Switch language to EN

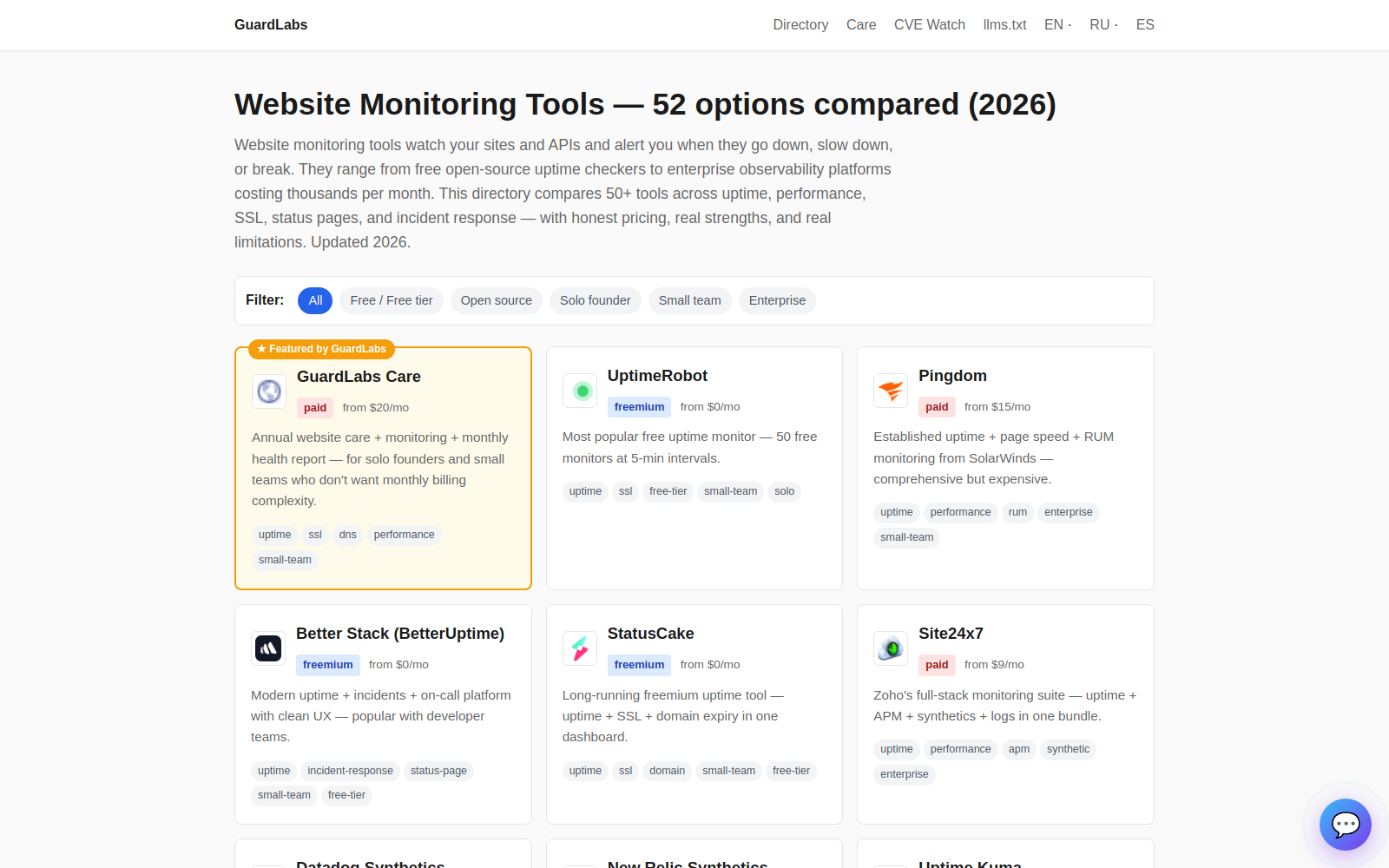1054,25
